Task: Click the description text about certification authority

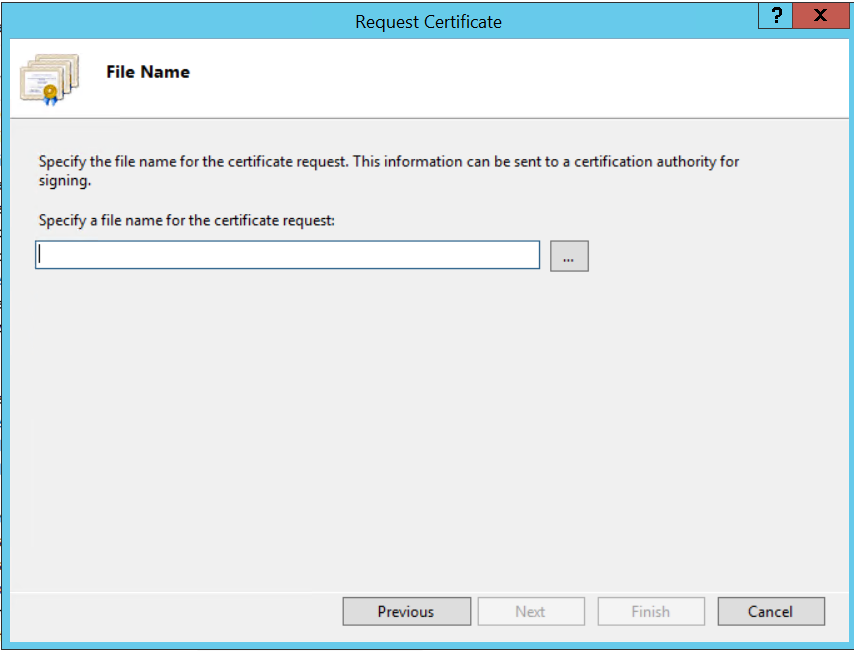Action: pyautogui.click(x=388, y=171)
